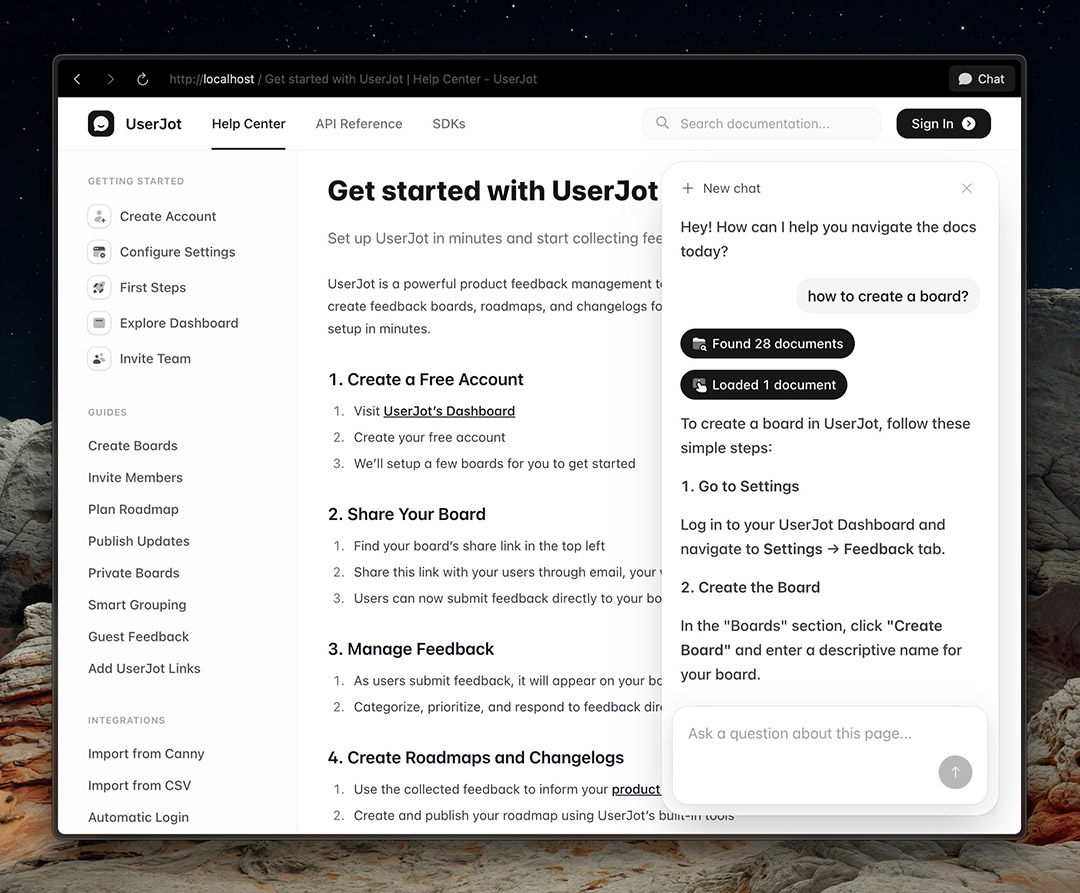Switch to the API Reference tab
1080x893 pixels.
click(x=358, y=124)
